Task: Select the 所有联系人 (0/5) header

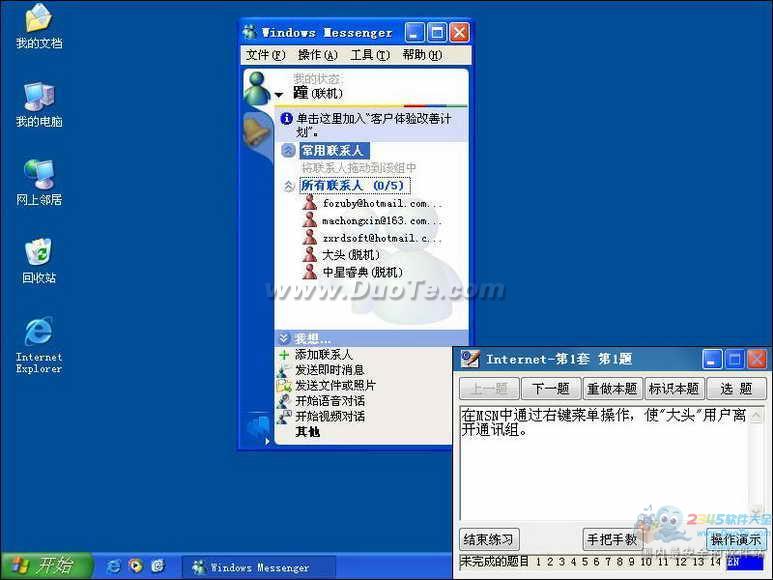Action: (x=354, y=185)
